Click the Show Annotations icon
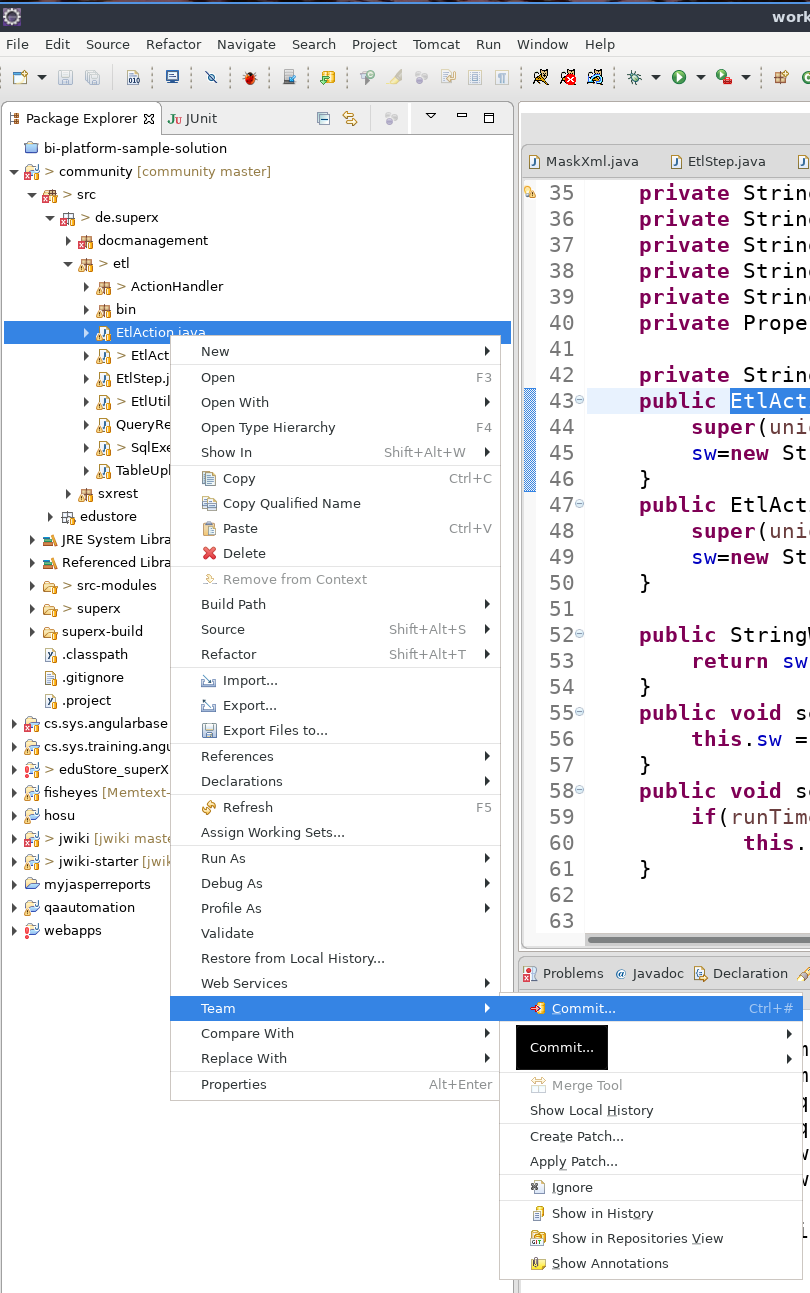The height and width of the screenshot is (1293, 810). click(538, 1263)
